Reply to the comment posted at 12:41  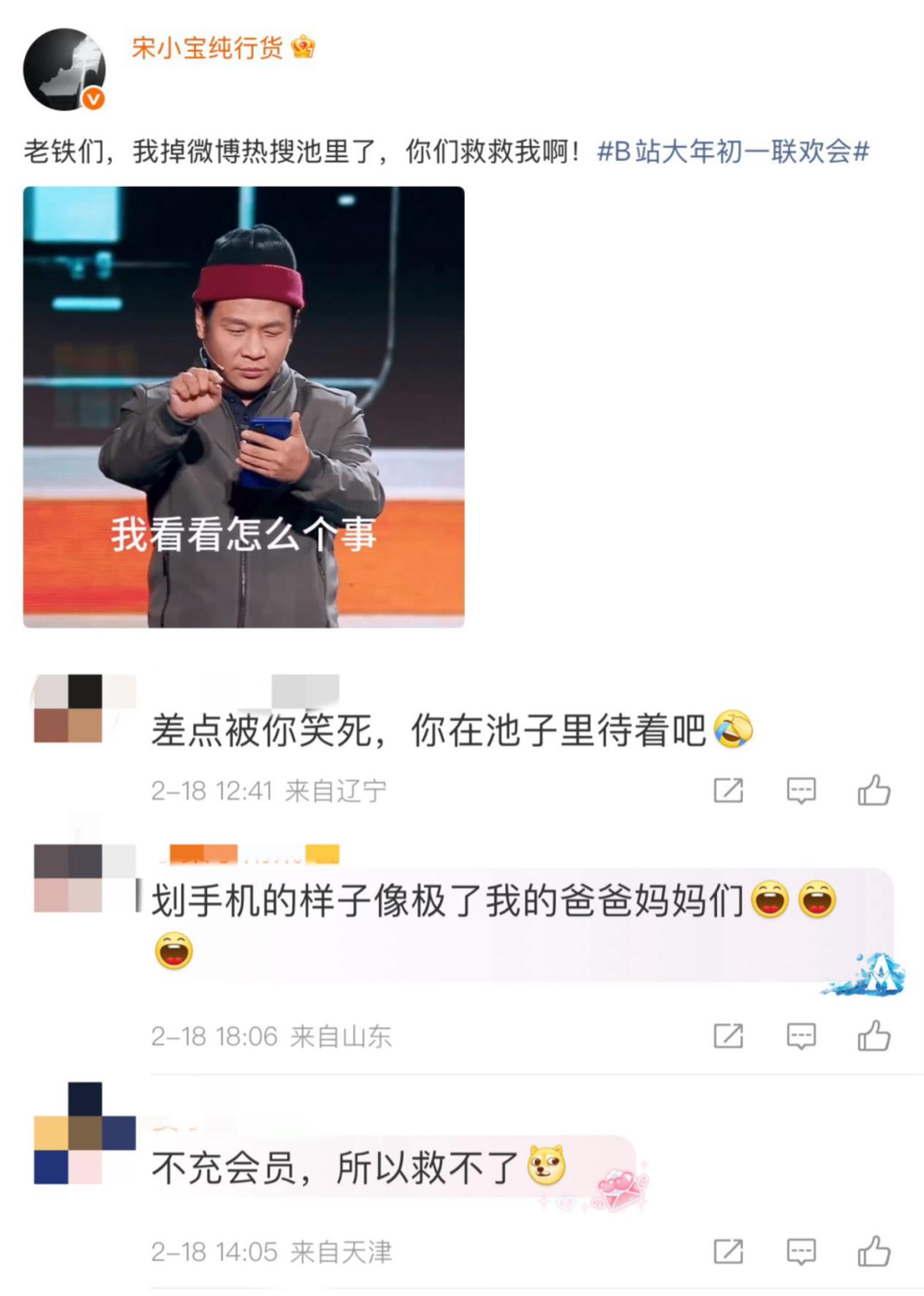click(x=801, y=790)
